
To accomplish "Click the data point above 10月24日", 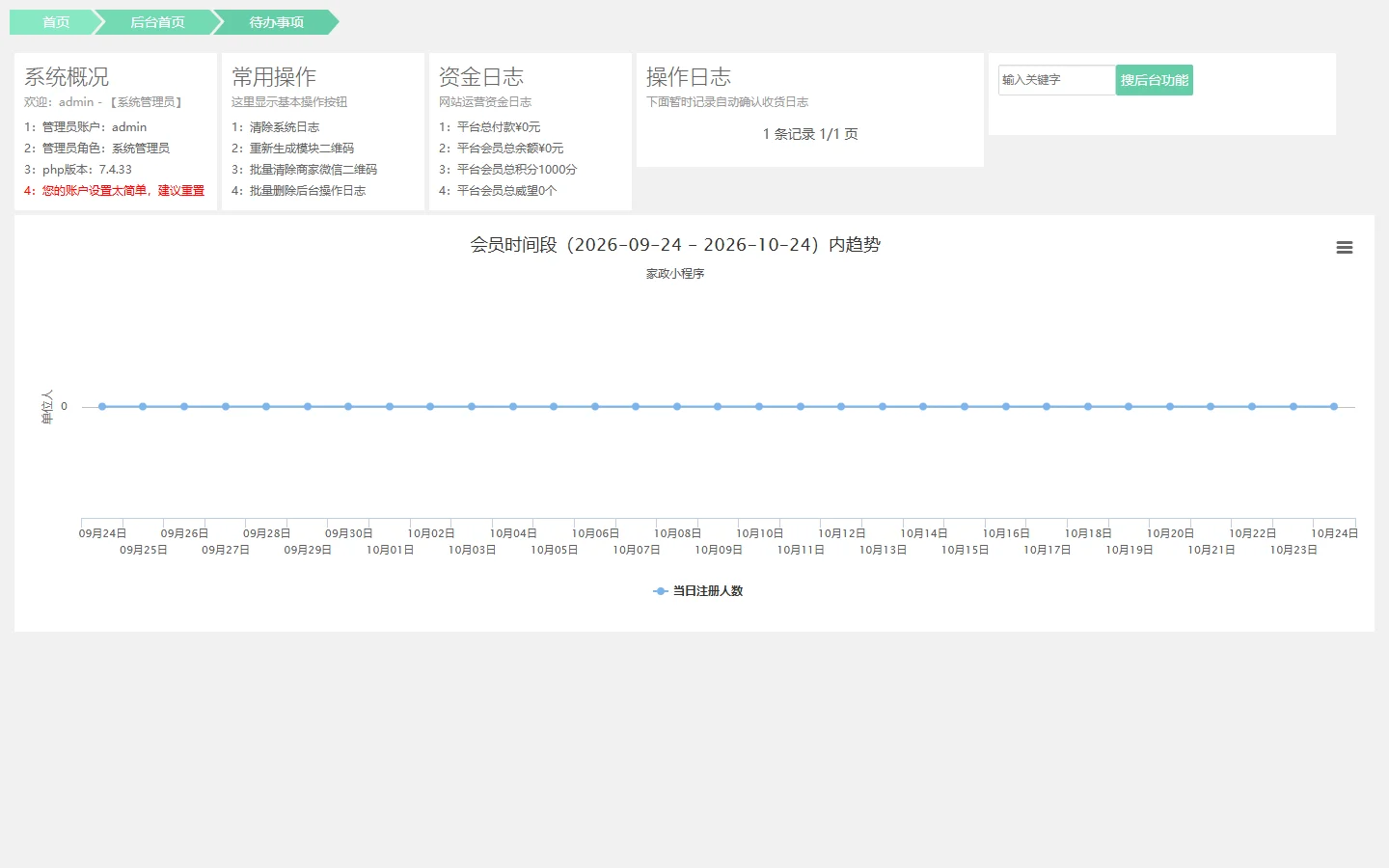I will pos(1334,407).
